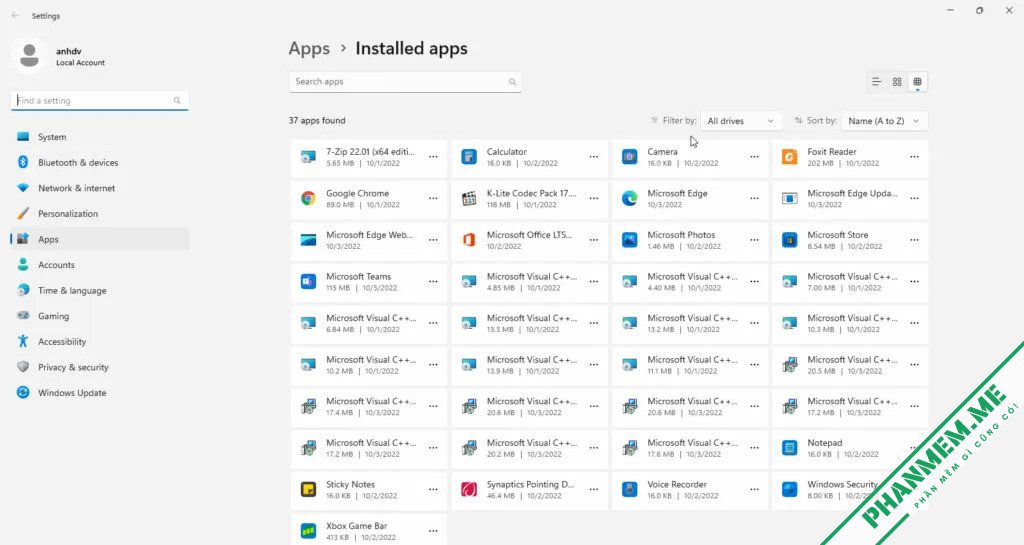Click the Microsoft Edge app icon
Image resolution: width=1024 pixels, height=545 pixels.
[630, 198]
